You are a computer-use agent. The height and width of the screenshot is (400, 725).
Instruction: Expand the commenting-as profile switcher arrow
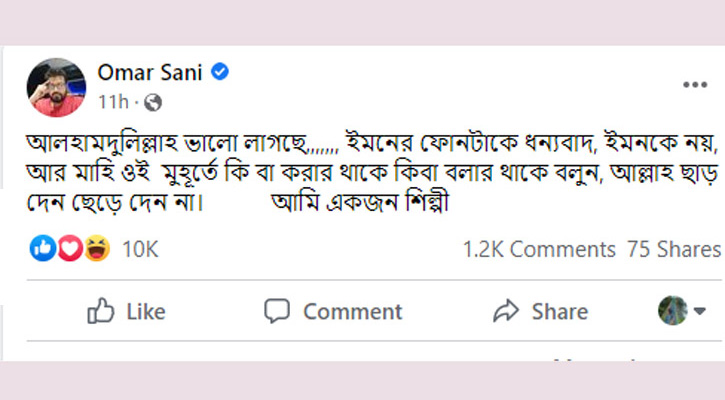pyautogui.click(x=702, y=311)
